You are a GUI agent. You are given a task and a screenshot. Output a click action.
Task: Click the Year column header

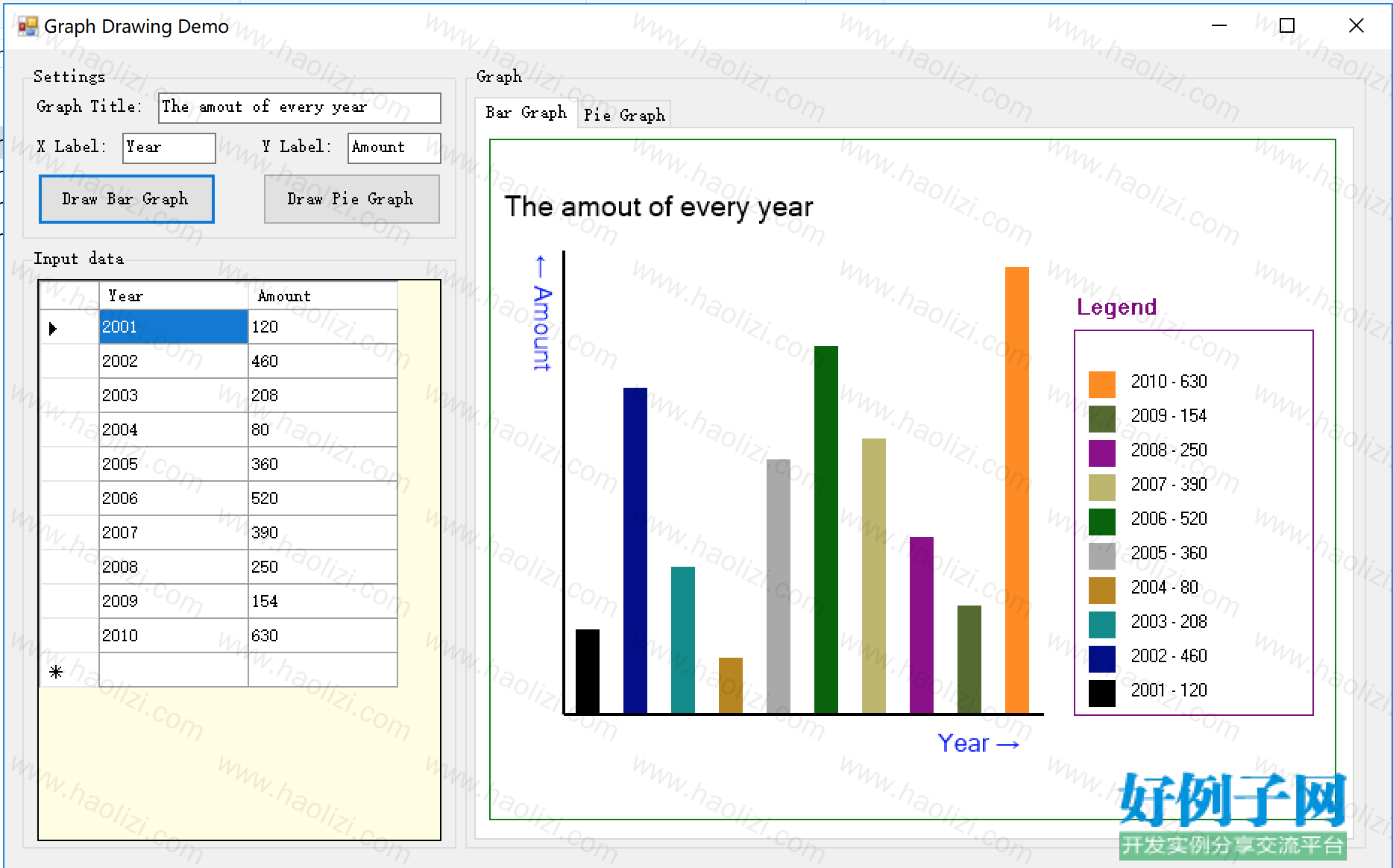[x=174, y=296]
